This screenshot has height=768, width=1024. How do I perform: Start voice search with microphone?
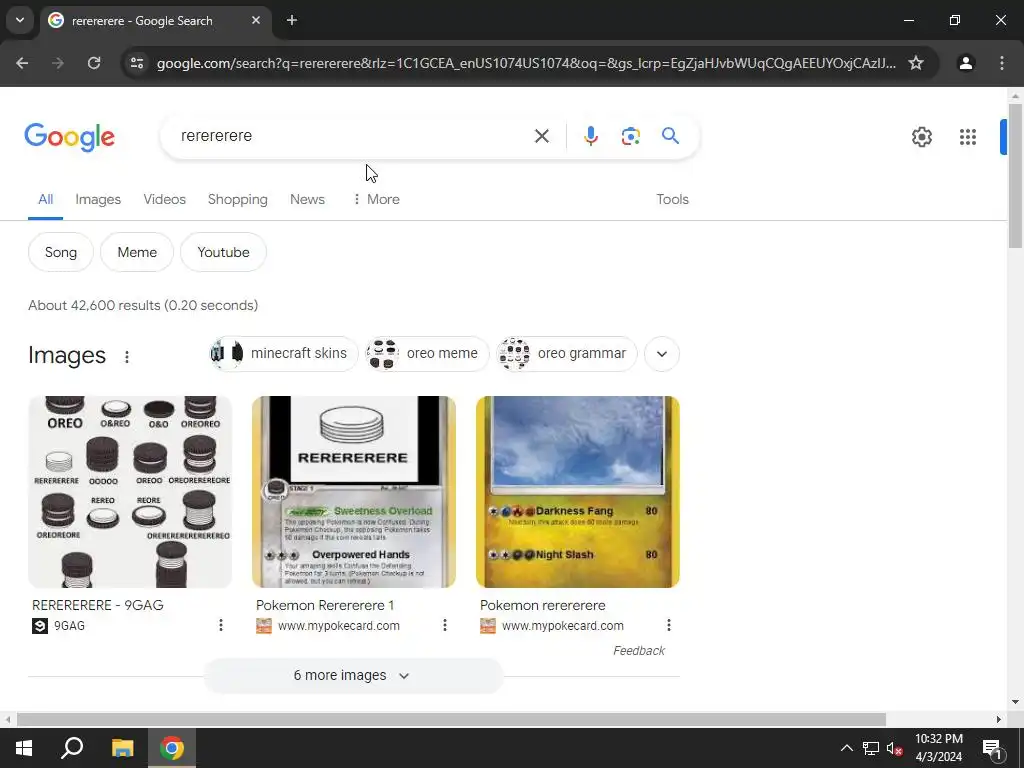coord(590,136)
